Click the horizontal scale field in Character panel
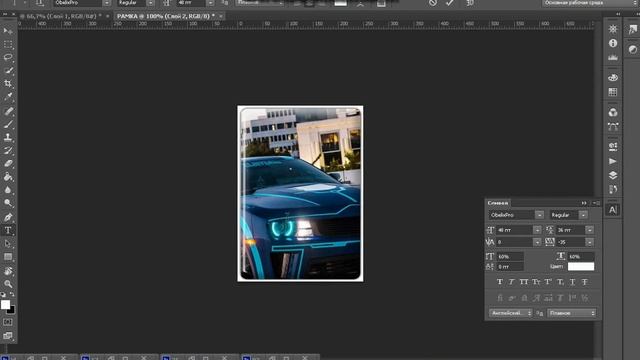The height and width of the screenshot is (360, 640). point(581,257)
